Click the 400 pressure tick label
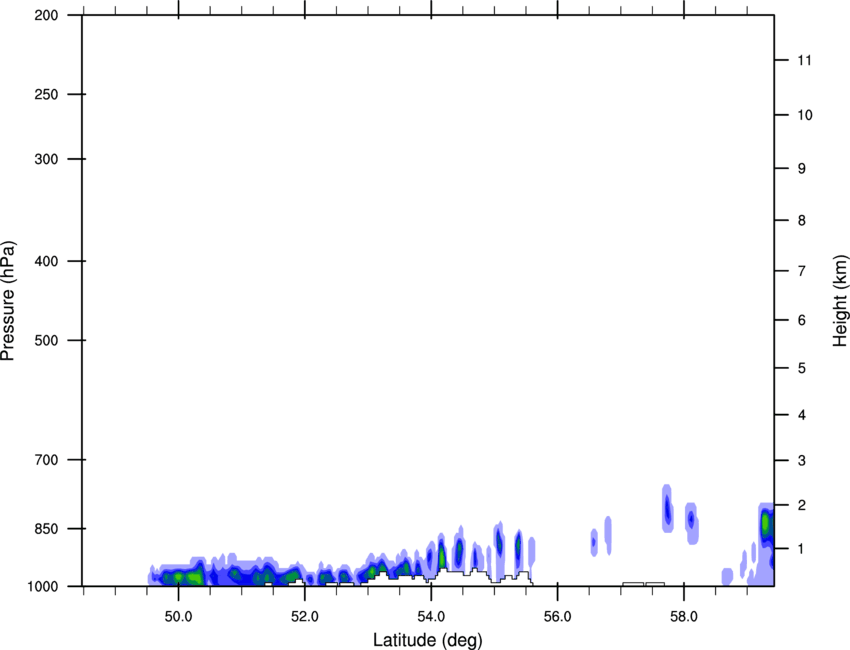850x650 pixels. pyautogui.click(x=46, y=261)
